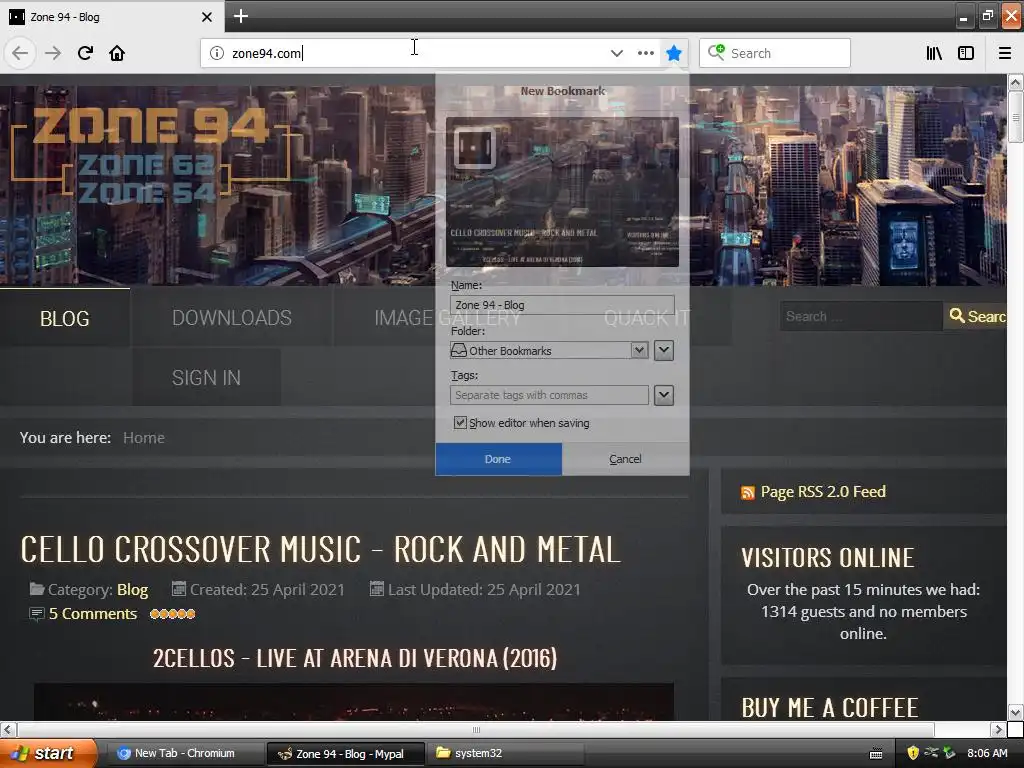Click the on-screen keyboard tray icon
The height and width of the screenshot is (768, 1024).
876,754
